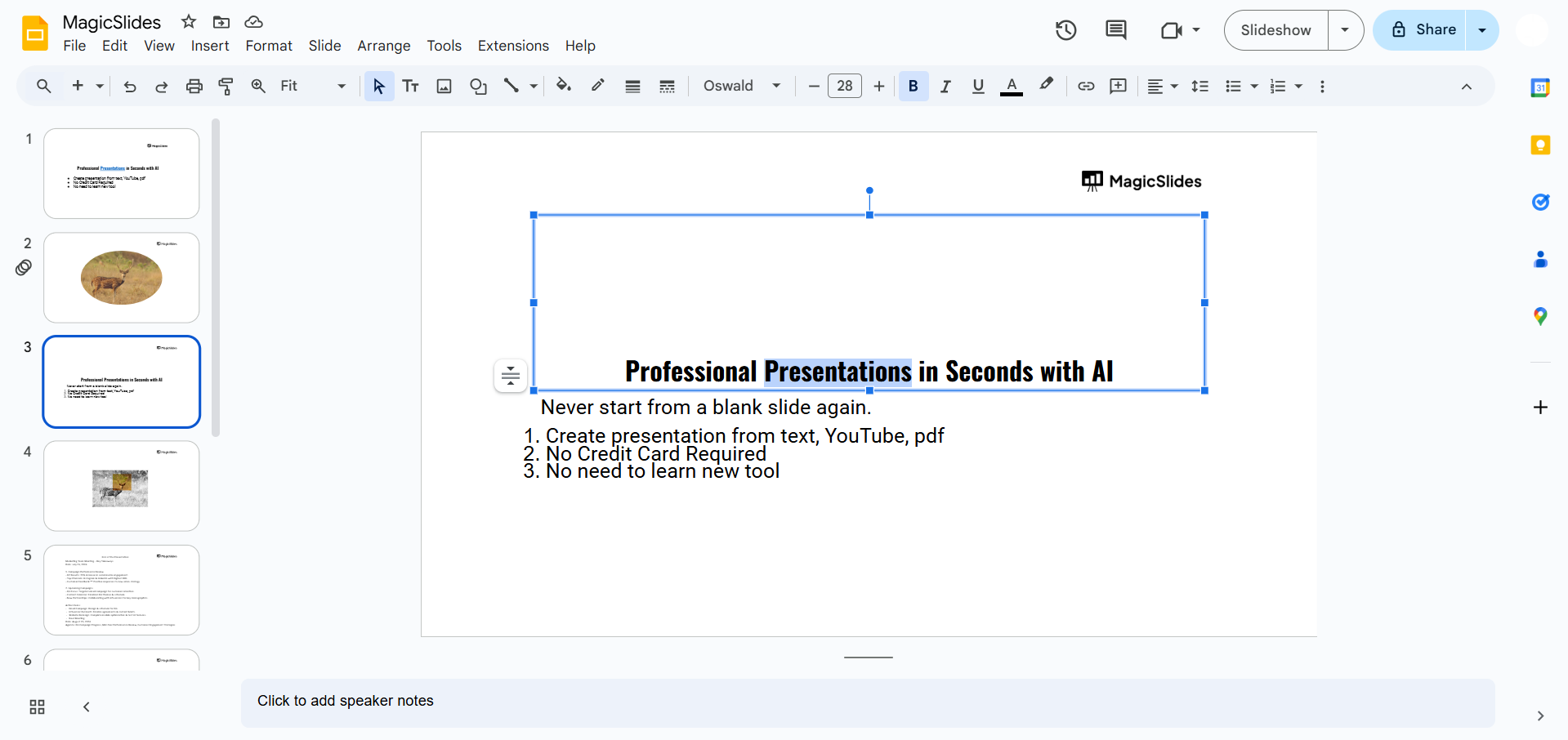Open the Extensions menu
This screenshot has width=1568, height=740.
point(513,46)
